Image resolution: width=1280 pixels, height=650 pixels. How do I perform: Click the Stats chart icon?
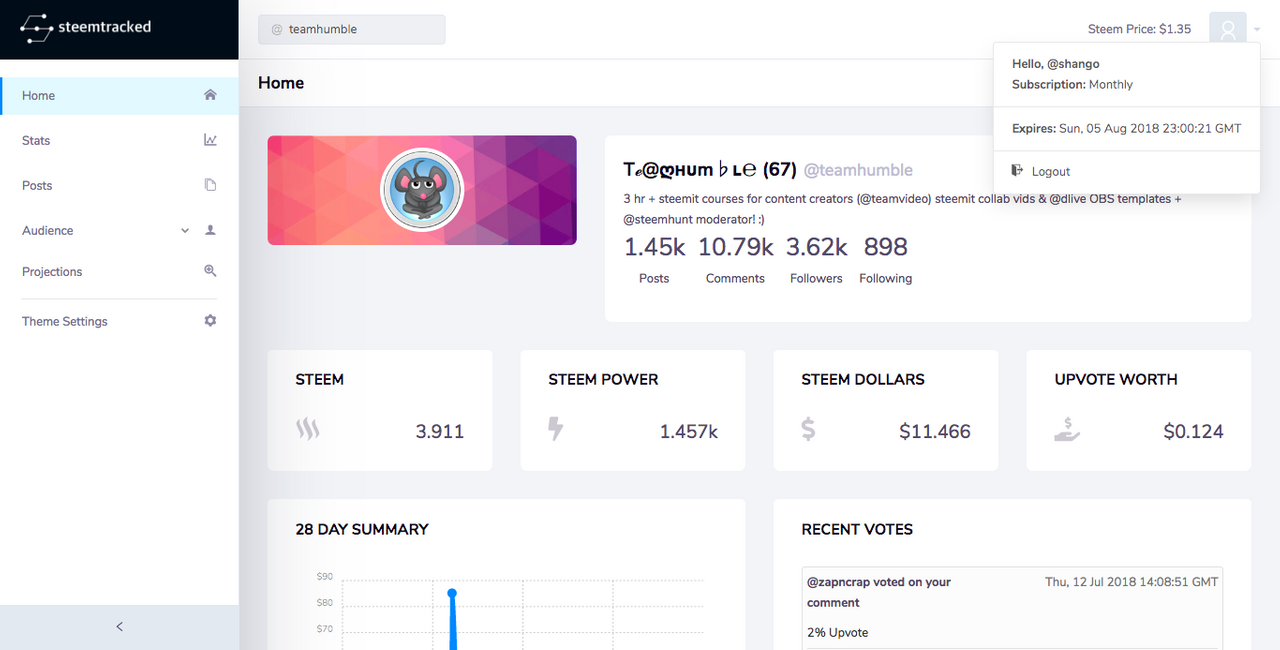coord(210,140)
